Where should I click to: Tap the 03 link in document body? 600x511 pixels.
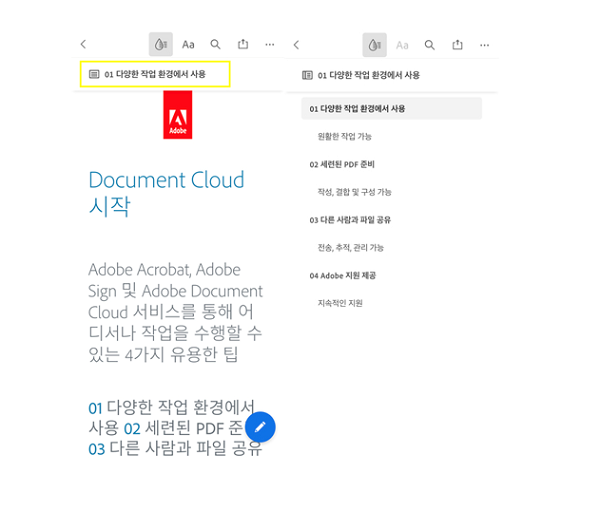tap(96, 449)
